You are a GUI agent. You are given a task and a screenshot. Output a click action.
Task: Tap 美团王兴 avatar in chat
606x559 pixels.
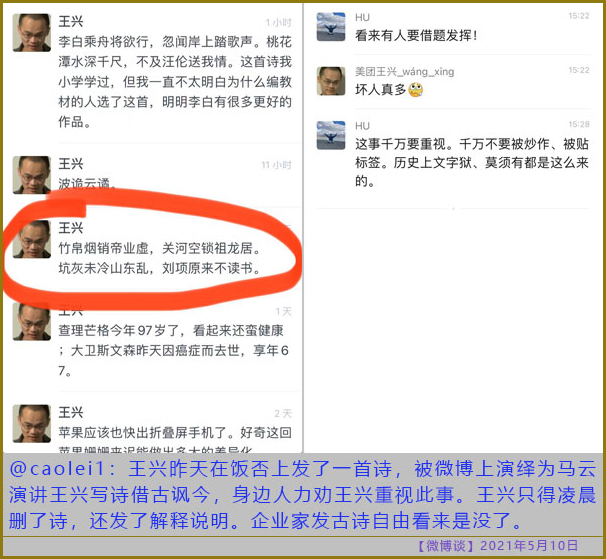click(331, 81)
